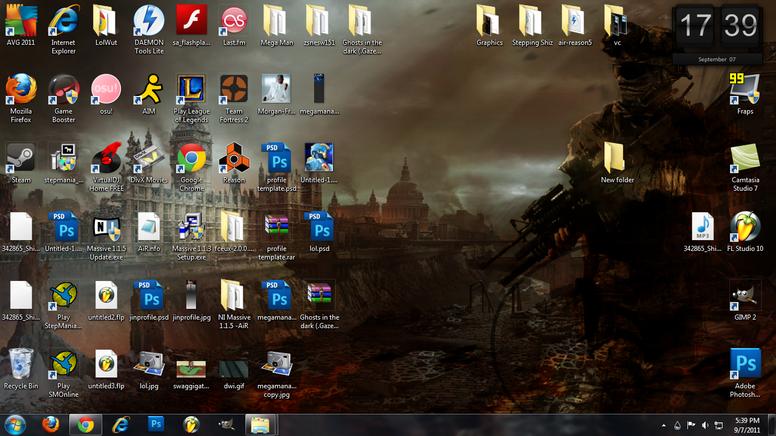Click the Windows Start button
The image size is (776, 436).
(15, 425)
